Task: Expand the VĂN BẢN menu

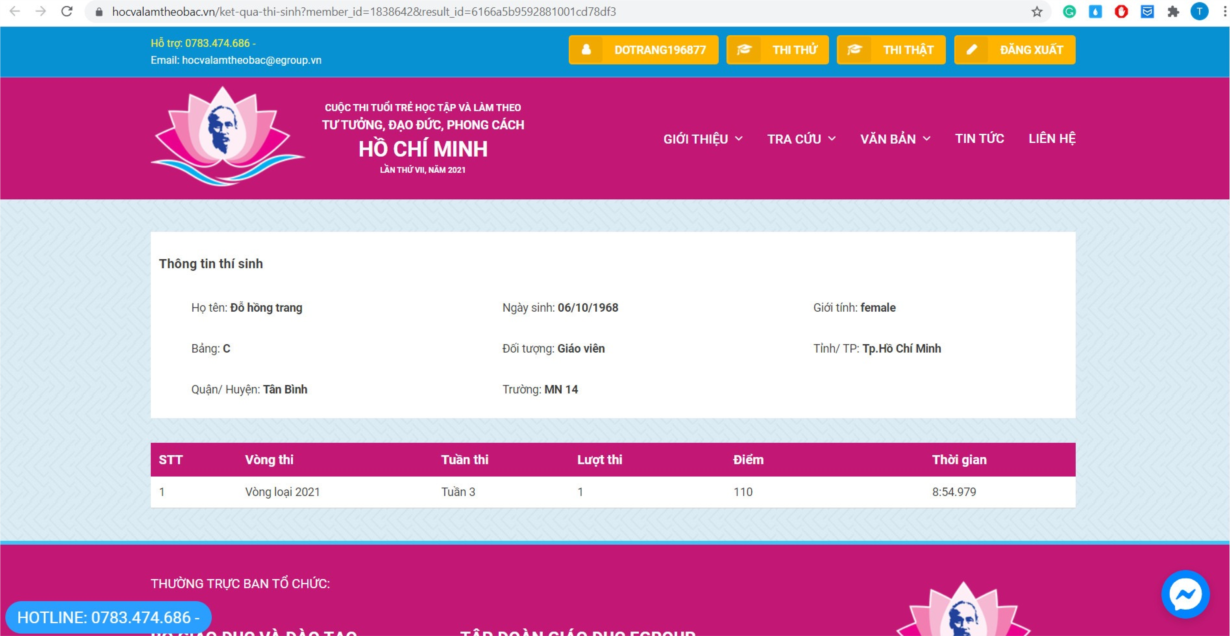Action: [x=895, y=139]
